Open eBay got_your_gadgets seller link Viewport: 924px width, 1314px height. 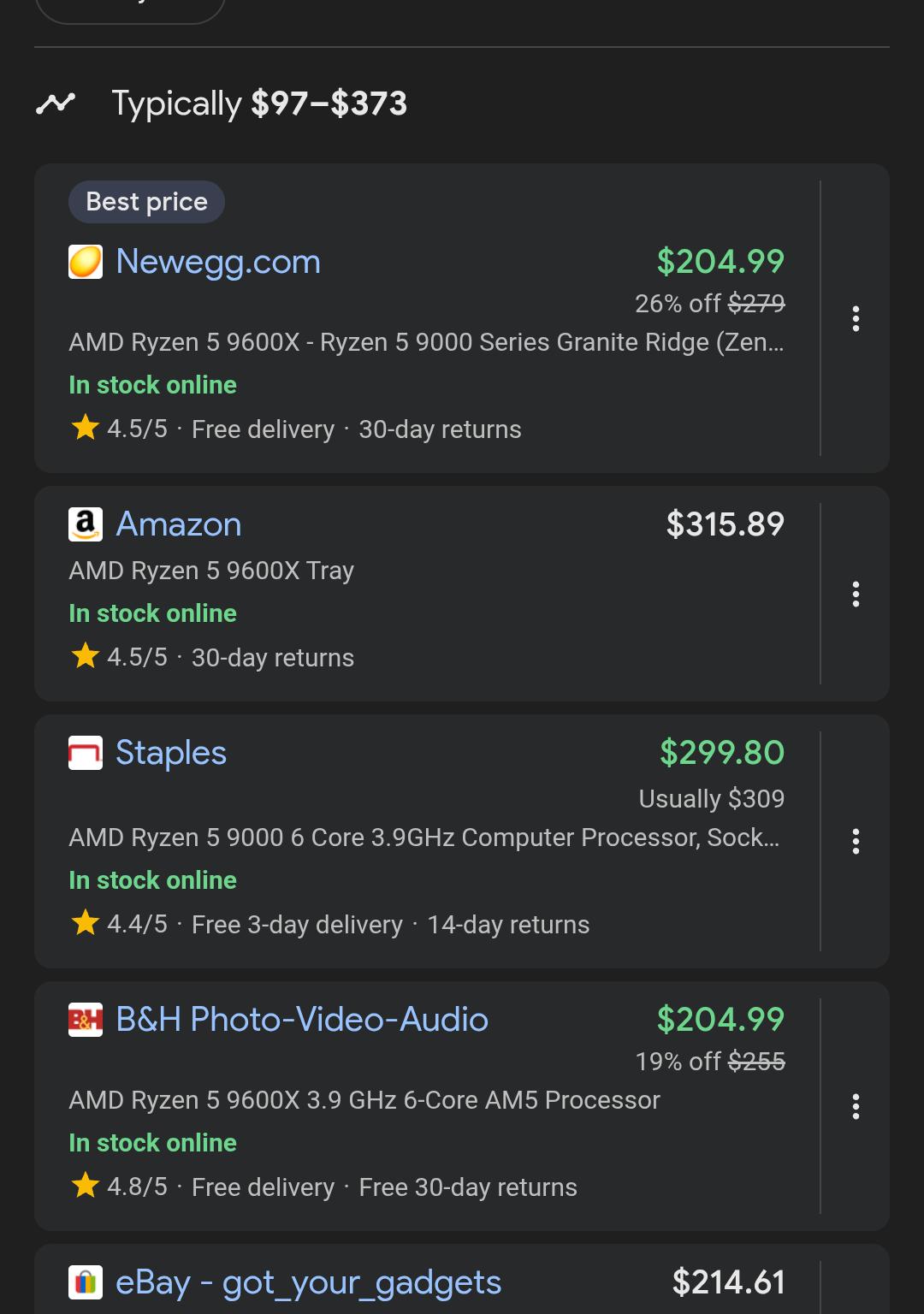pos(308,1282)
